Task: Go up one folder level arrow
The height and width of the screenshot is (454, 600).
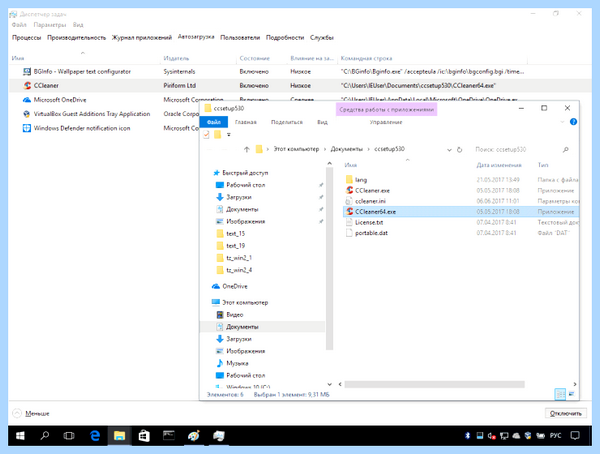Action: pos(246,150)
